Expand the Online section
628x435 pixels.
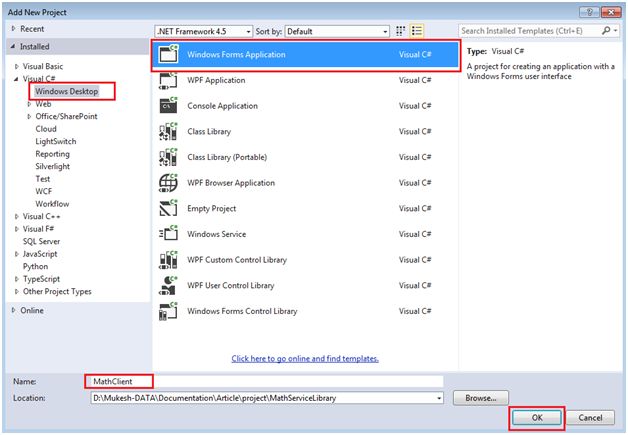[13, 310]
